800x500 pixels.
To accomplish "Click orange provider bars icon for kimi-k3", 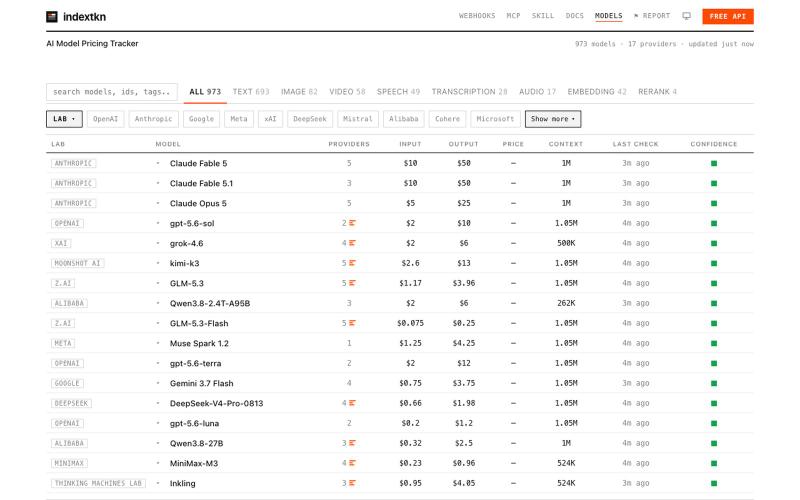I will [x=352, y=263].
